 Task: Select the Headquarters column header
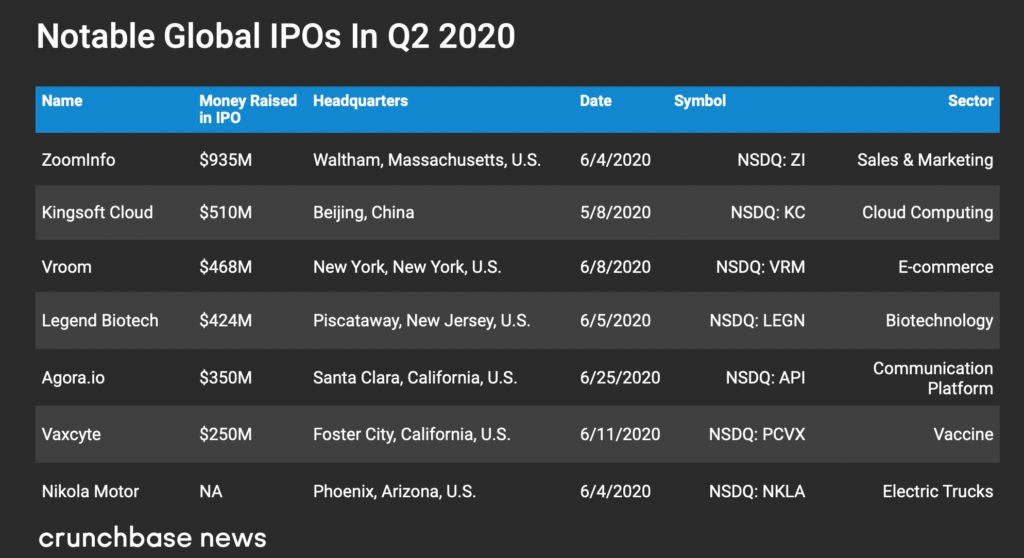tap(360, 101)
